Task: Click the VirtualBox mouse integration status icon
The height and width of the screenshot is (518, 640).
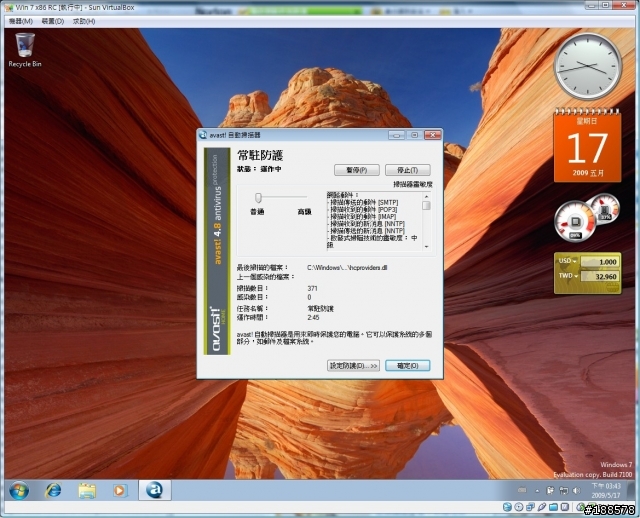Action: coord(580,507)
